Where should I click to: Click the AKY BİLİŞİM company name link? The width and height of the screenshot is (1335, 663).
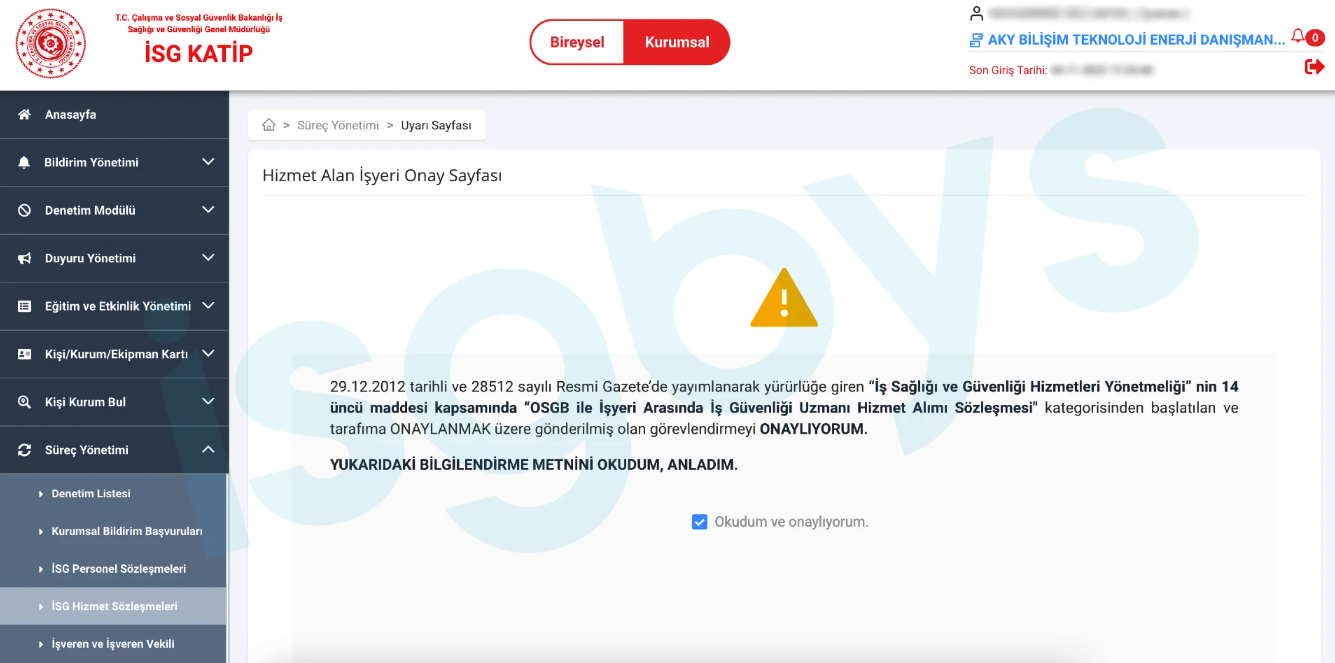[x=1136, y=40]
